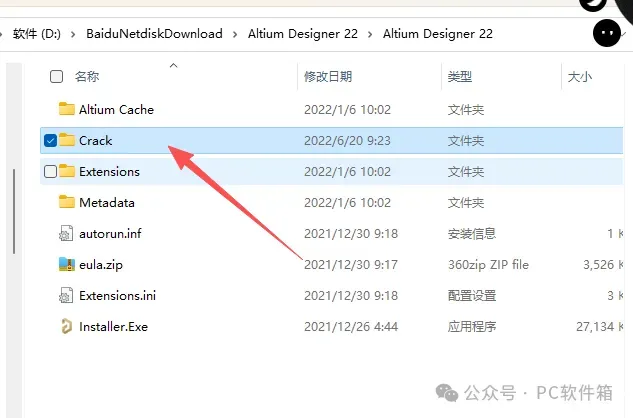
Task: Open the Altium Cache folder icon
Action: [x=66, y=109]
